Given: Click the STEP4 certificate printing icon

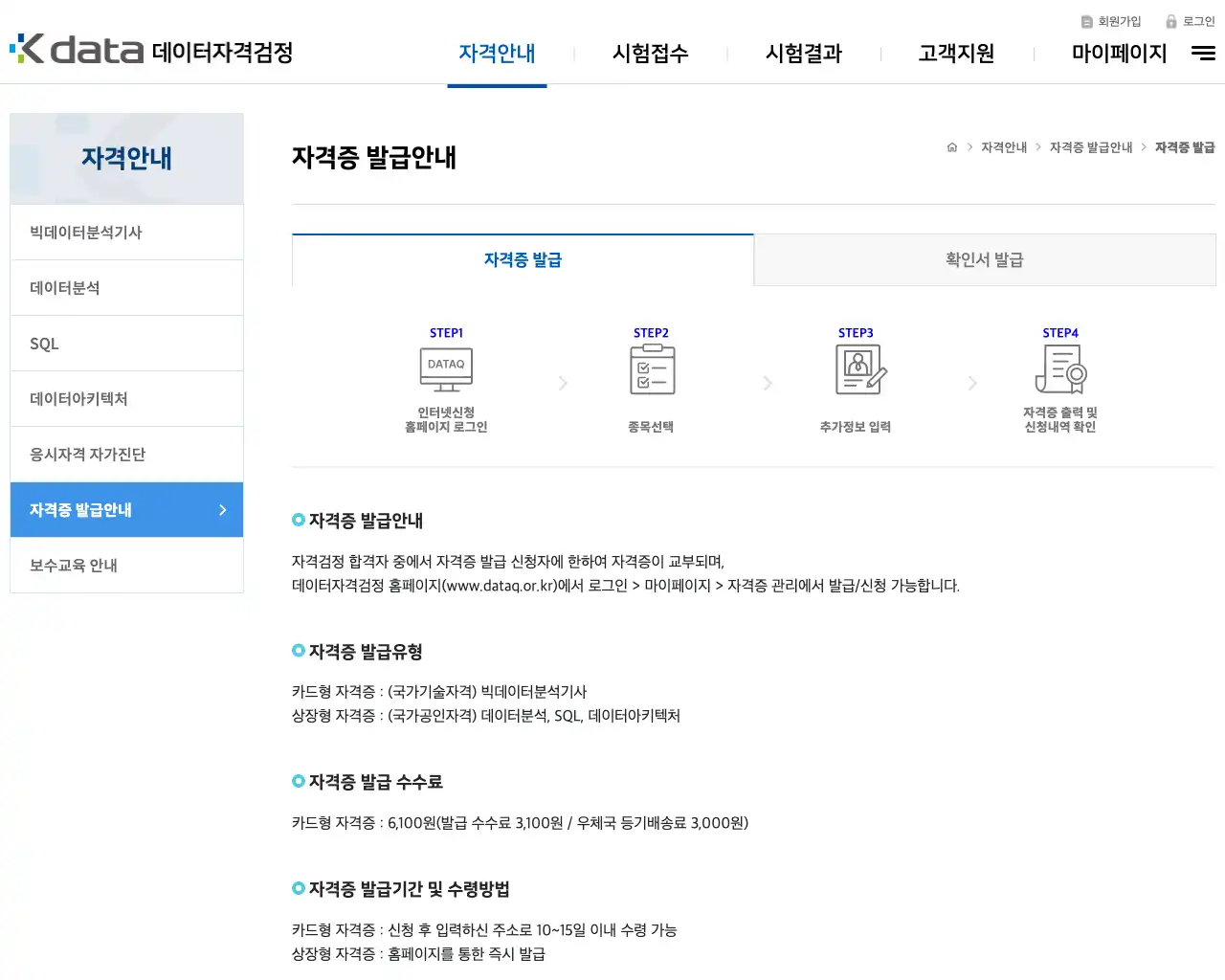Looking at the screenshot, I should pyautogui.click(x=1060, y=368).
